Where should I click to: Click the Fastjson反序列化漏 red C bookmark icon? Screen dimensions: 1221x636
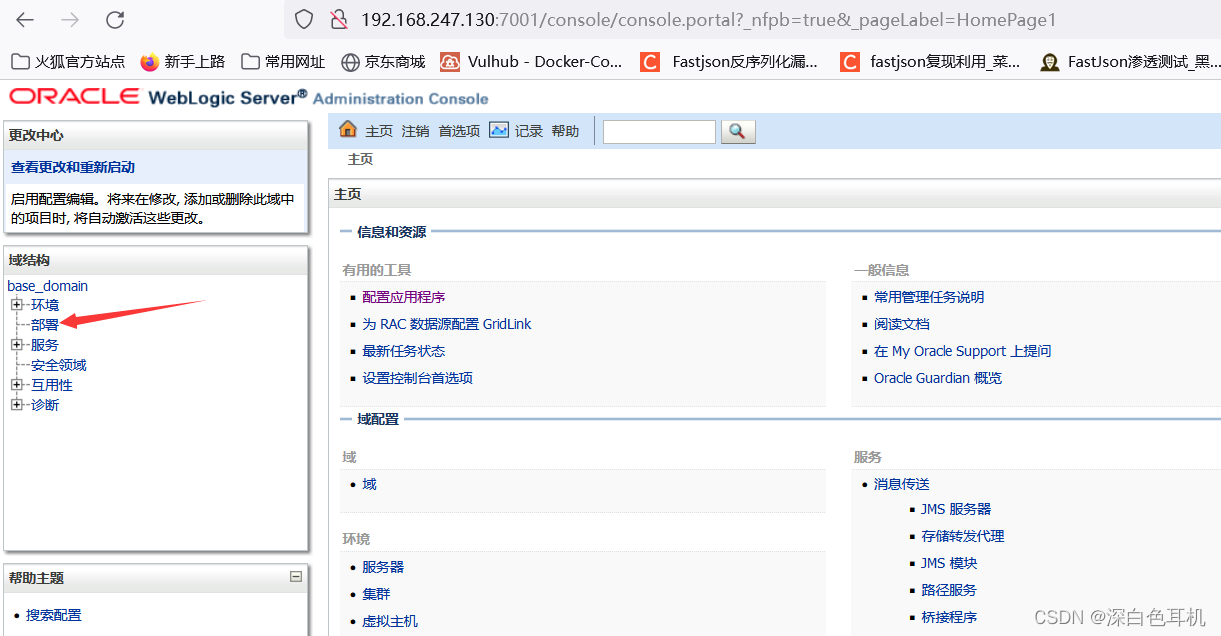[x=650, y=61]
